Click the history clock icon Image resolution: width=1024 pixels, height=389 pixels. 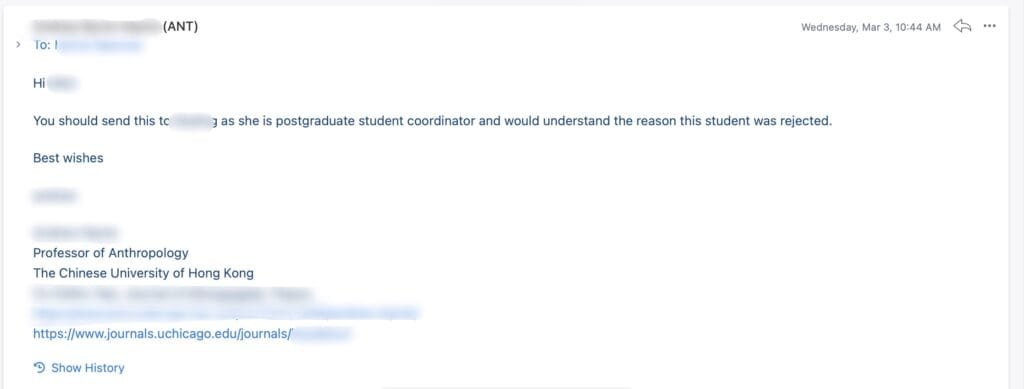point(39,367)
